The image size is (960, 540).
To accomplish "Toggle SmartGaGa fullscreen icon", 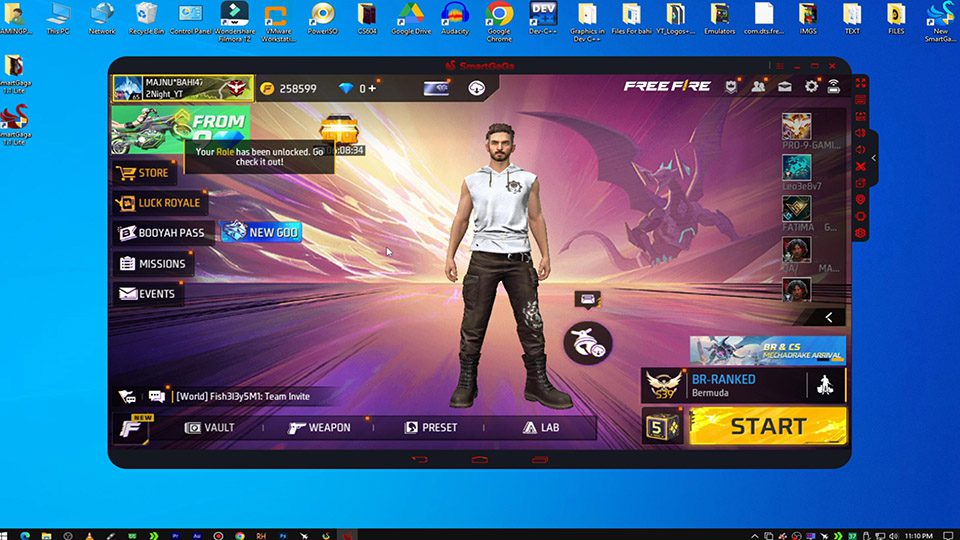I will pyautogui.click(x=860, y=83).
